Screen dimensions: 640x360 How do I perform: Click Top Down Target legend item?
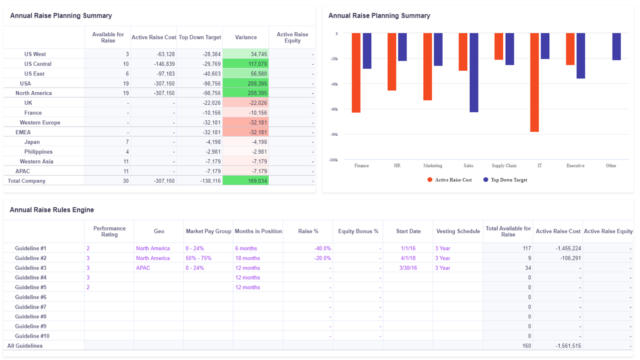click(505, 180)
